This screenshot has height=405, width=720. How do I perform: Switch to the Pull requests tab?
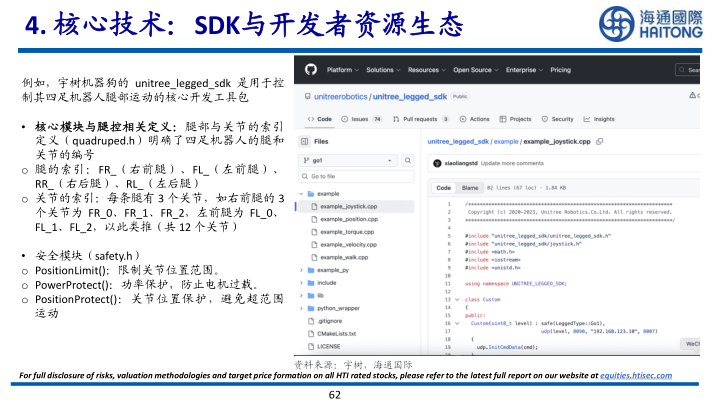click(420, 119)
